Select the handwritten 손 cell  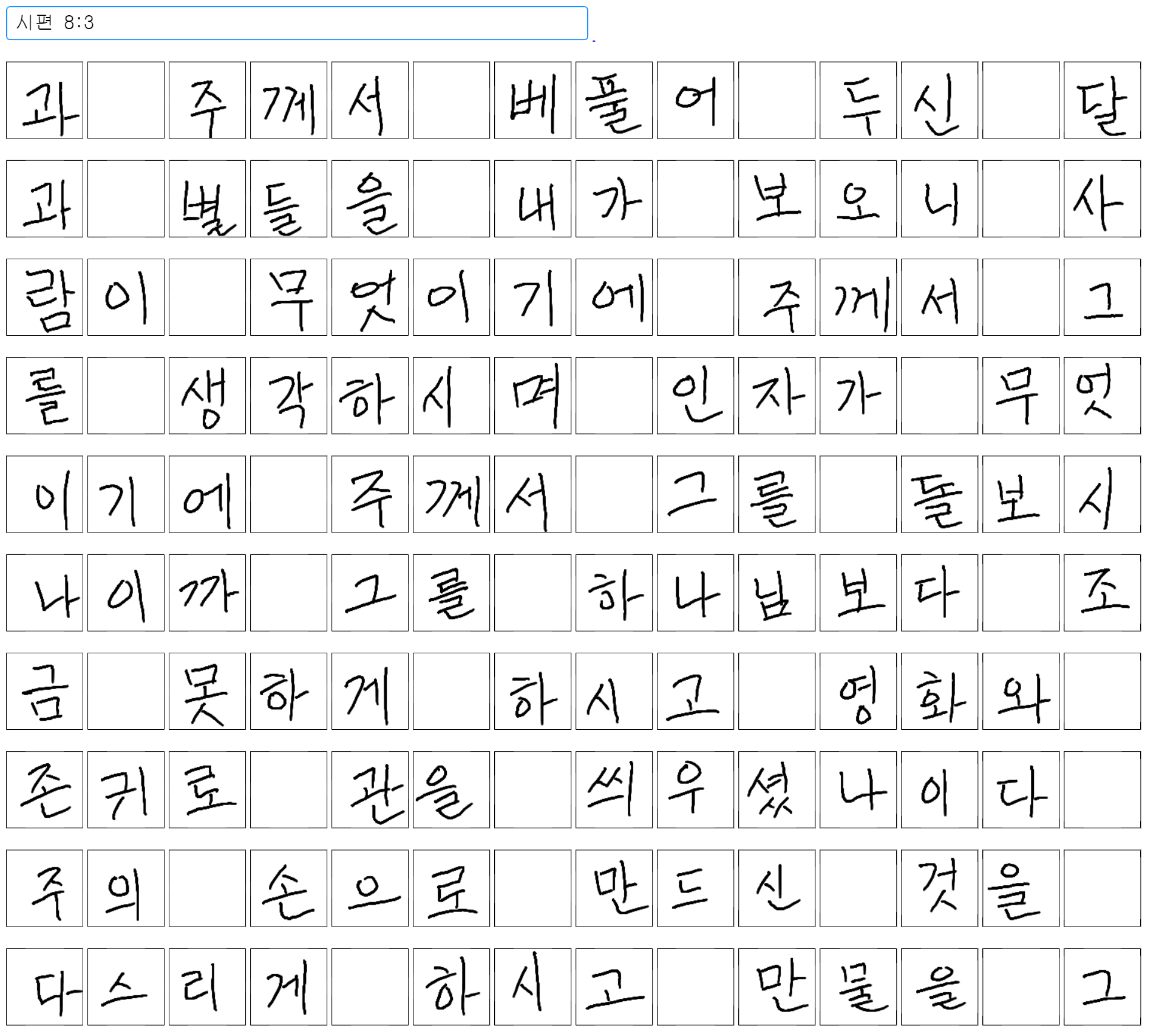coord(288,888)
